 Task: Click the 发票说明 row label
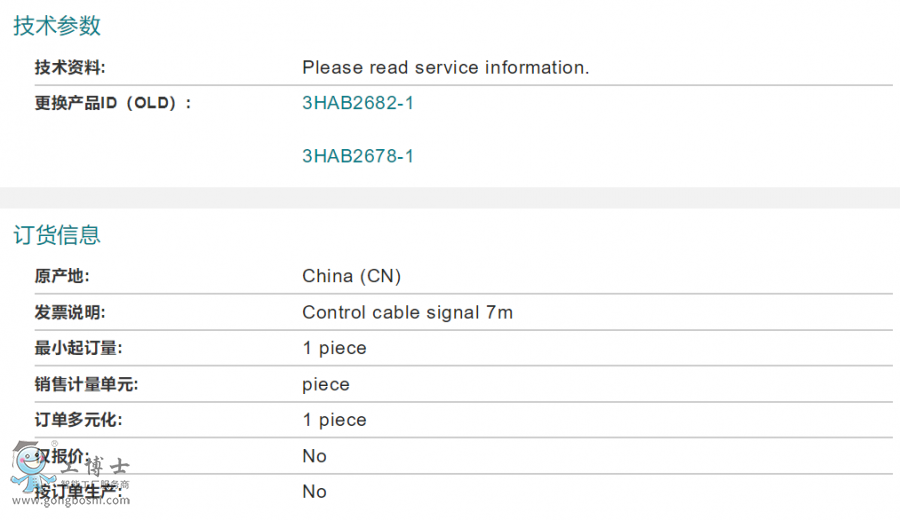[x=70, y=313]
